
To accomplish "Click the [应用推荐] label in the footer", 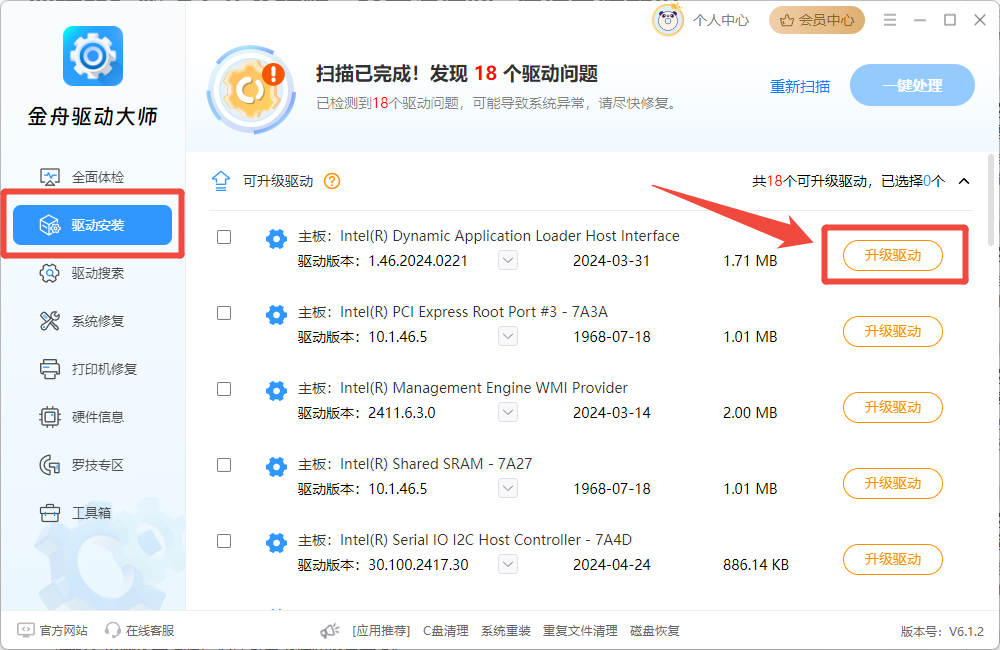I will coord(381,631).
